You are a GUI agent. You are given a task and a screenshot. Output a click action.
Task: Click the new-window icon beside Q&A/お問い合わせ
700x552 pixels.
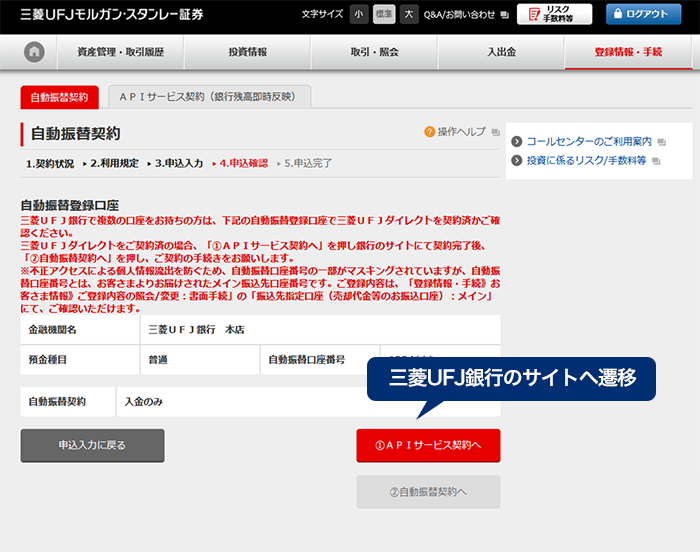(504, 15)
